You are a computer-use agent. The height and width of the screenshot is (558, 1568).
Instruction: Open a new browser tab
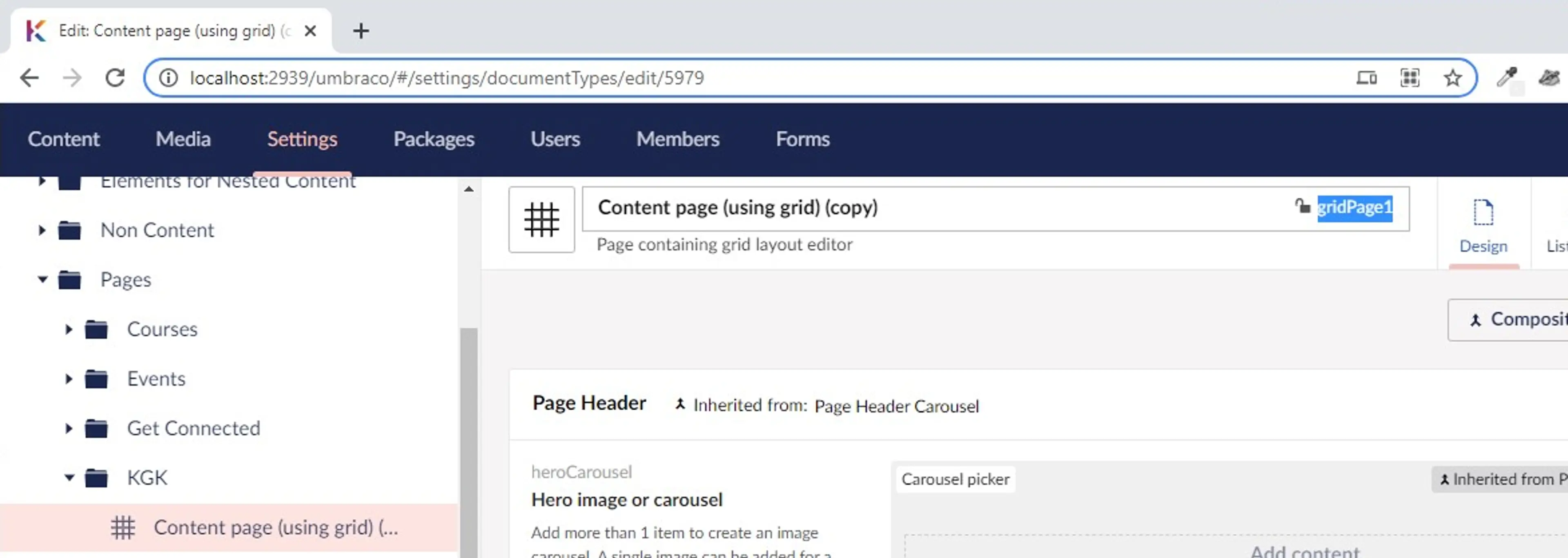(x=361, y=31)
